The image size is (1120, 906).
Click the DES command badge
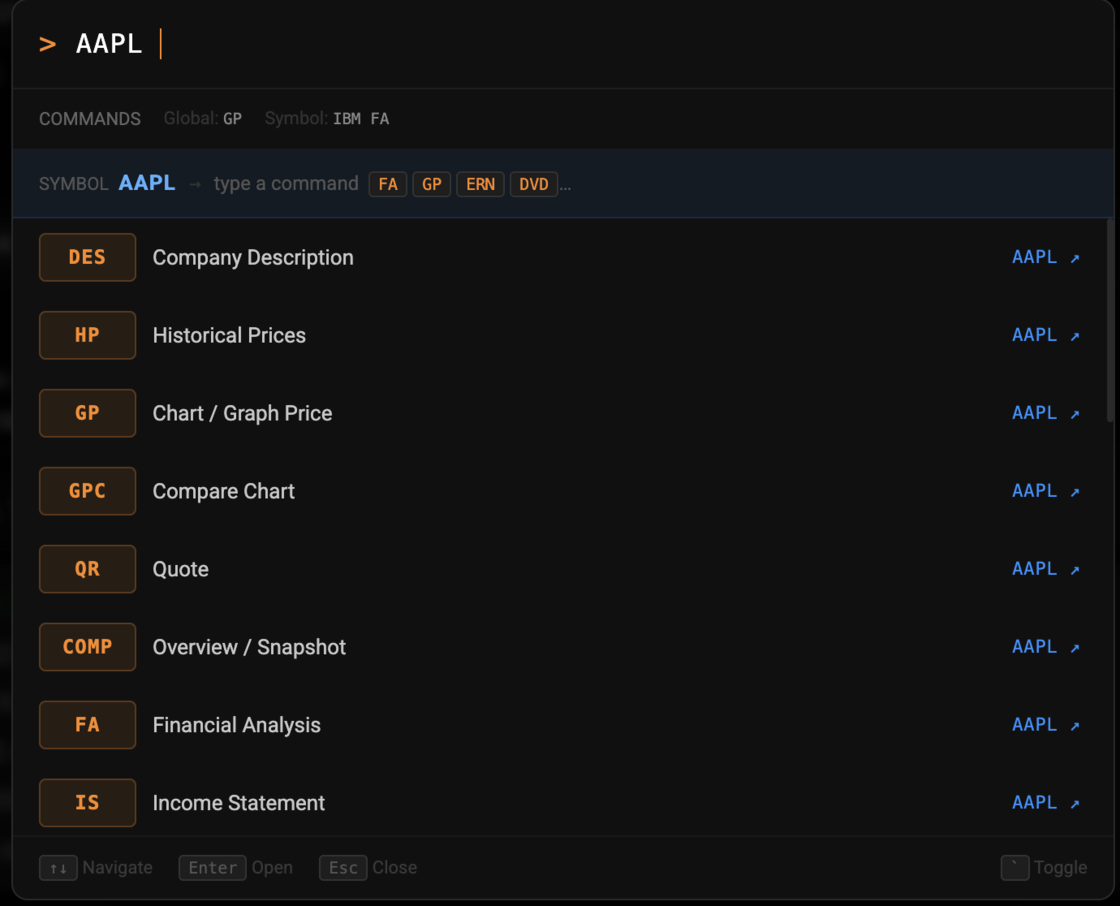tap(87, 257)
